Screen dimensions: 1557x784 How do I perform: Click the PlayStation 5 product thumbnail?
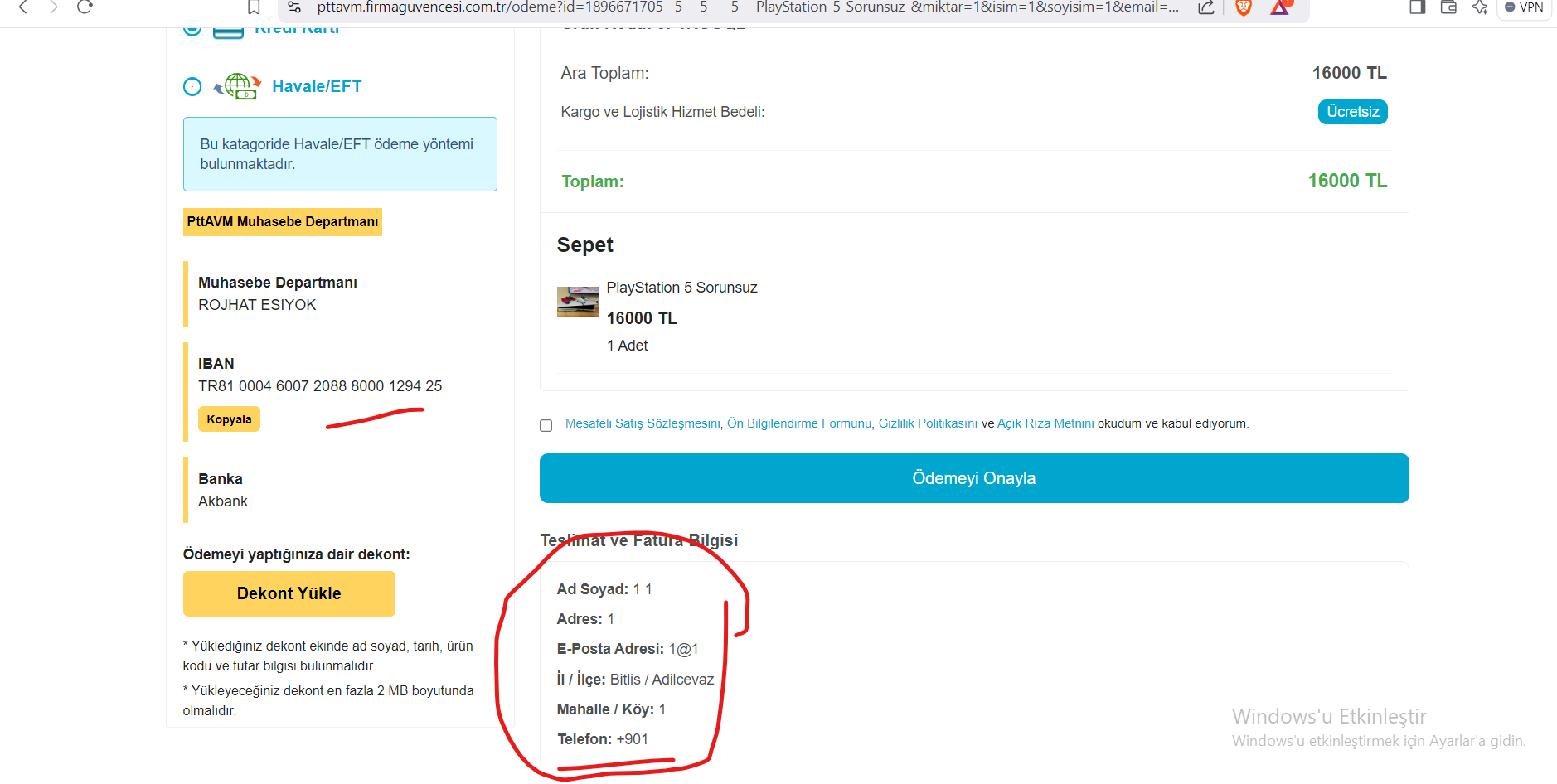coord(578,302)
